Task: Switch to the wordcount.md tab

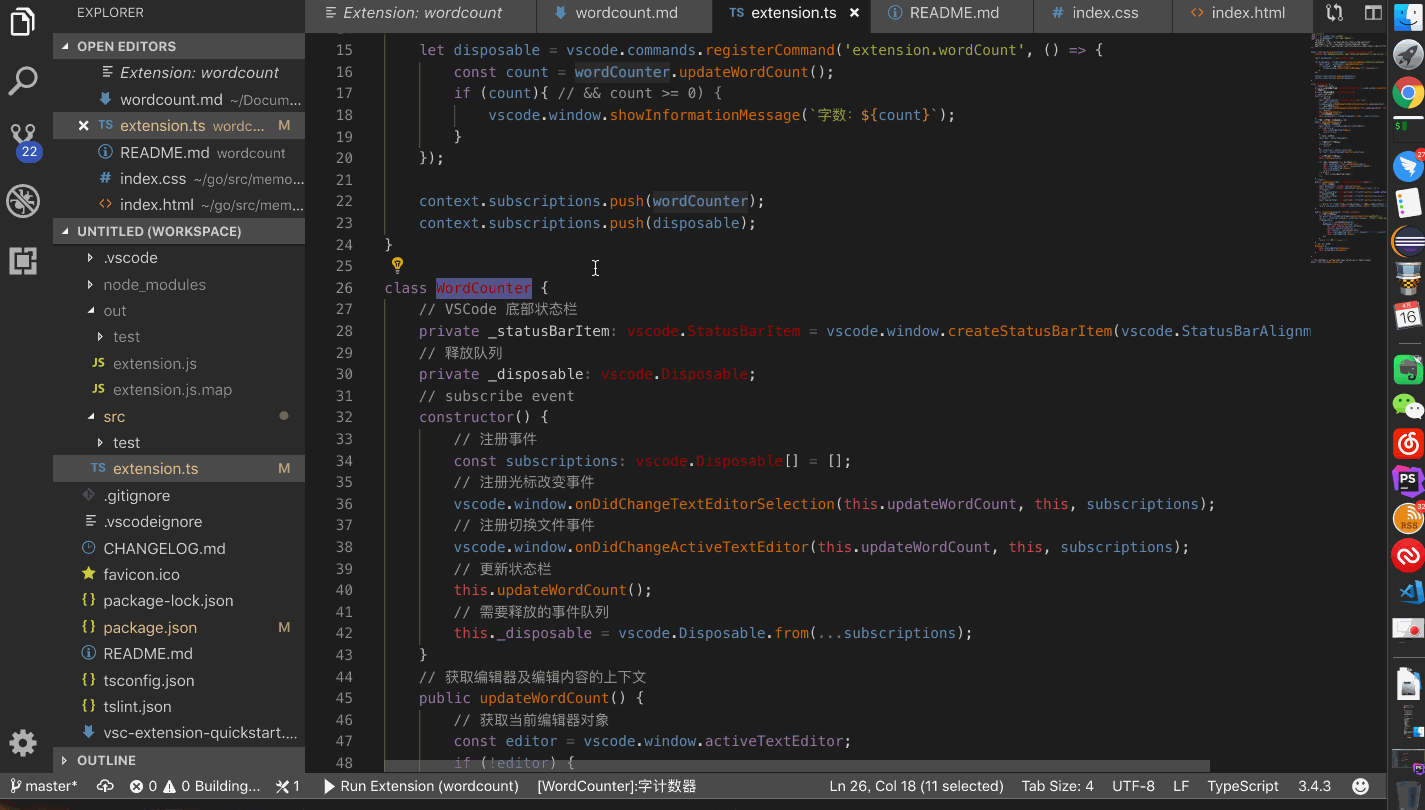Action: (x=625, y=13)
